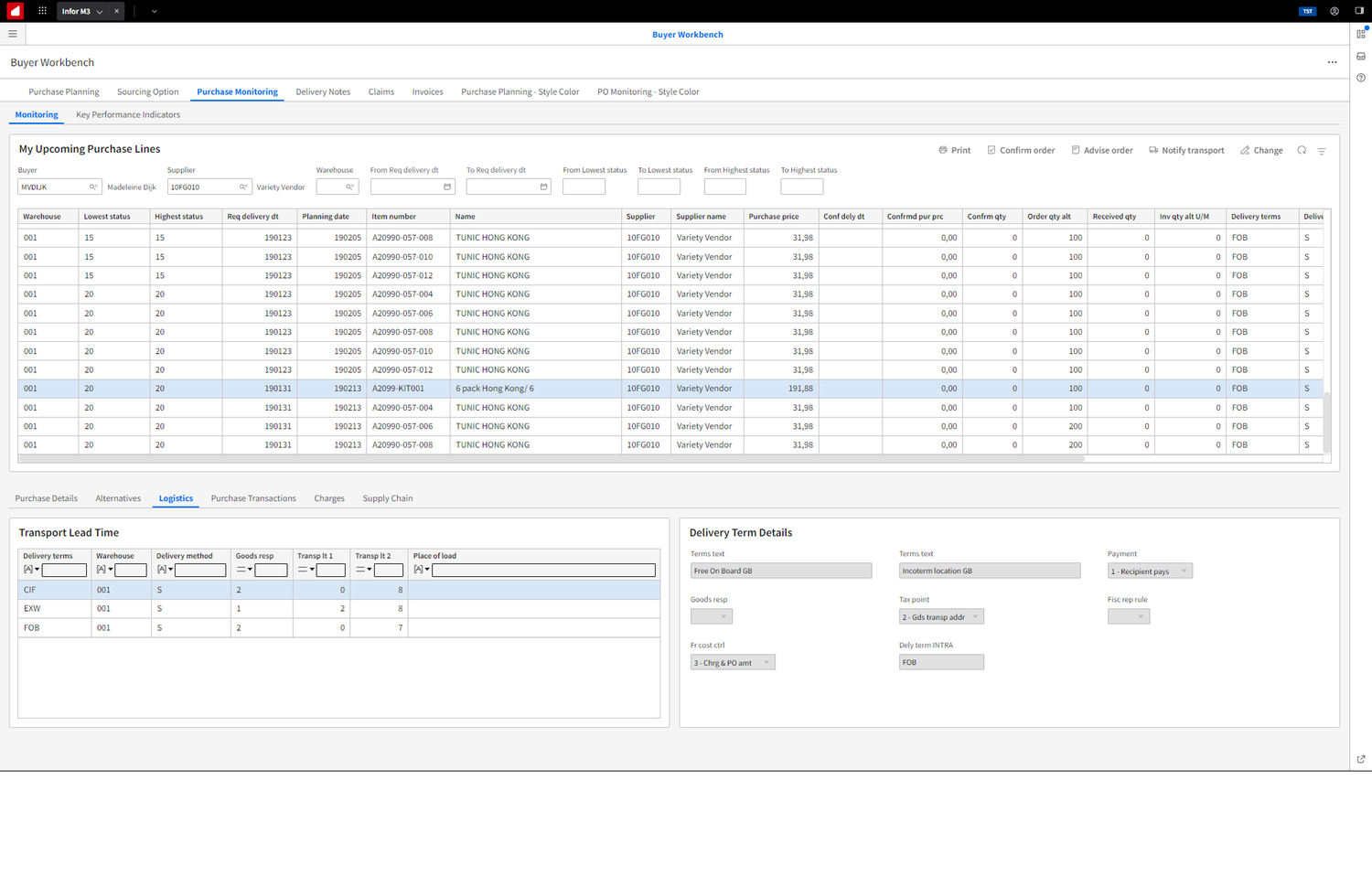Click the inbox icon on the right sidebar
Viewport: 1372px width, 876px height.
[1361, 56]
